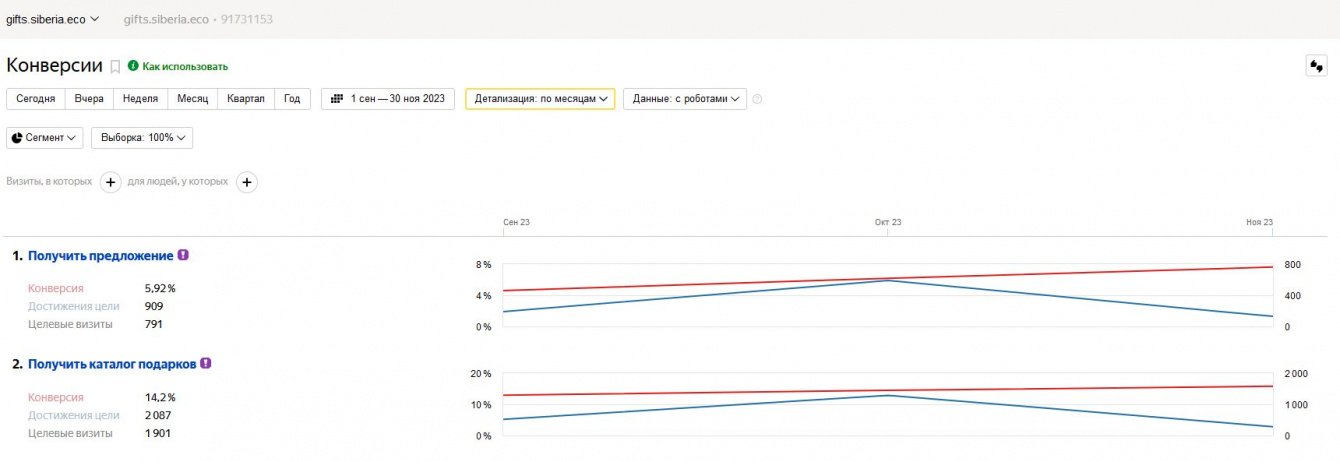The image size is (1340, 462).
Task: Bookmark the Конверсии report
Action: (x=115, y=67)
